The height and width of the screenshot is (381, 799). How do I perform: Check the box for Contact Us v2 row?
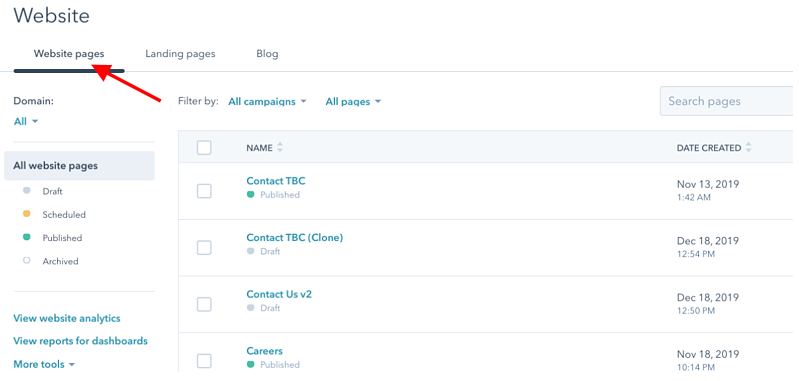click(204, 304)
